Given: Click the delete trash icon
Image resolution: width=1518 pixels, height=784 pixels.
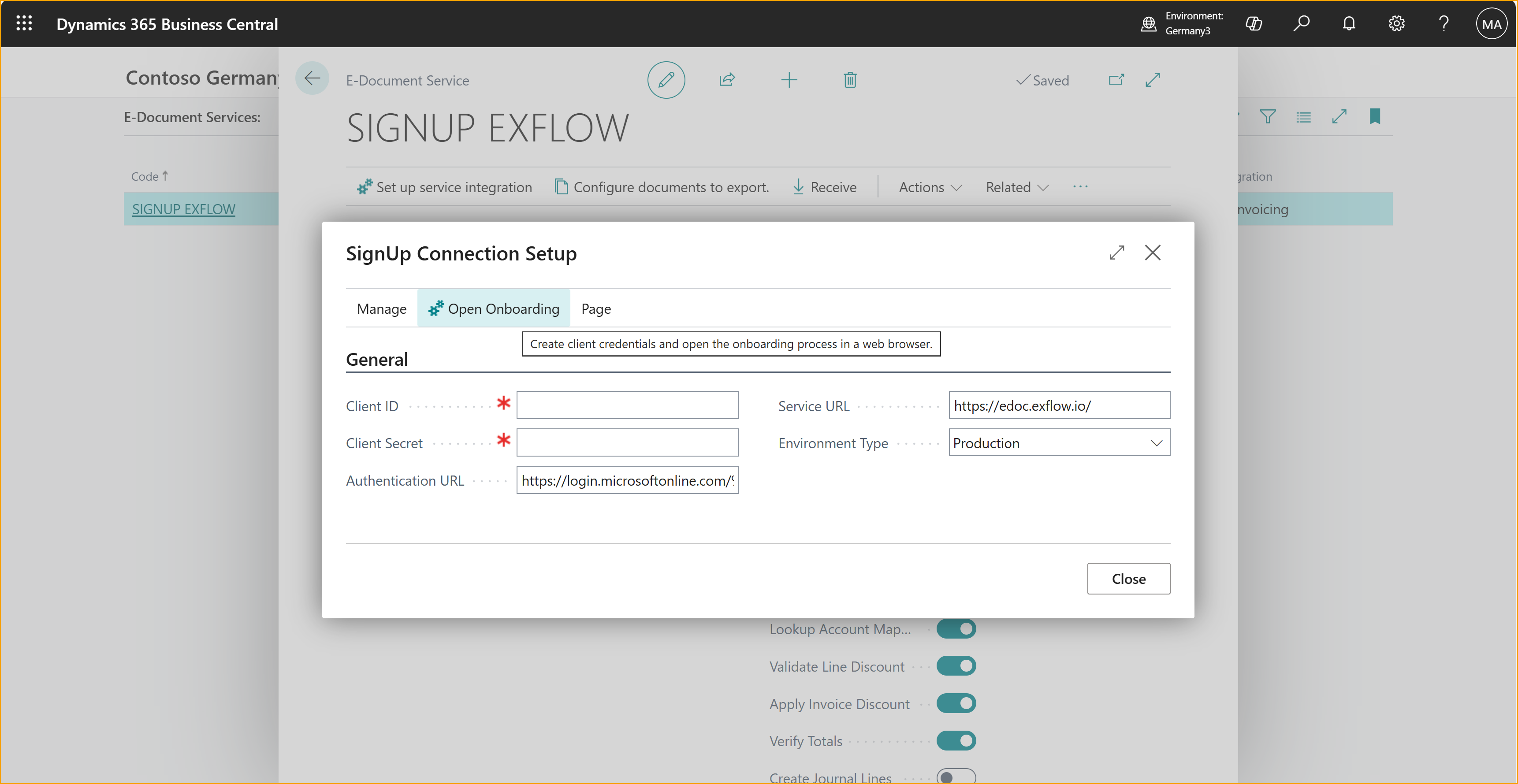Looking at the screenshot, I should (x=850, y=79).
